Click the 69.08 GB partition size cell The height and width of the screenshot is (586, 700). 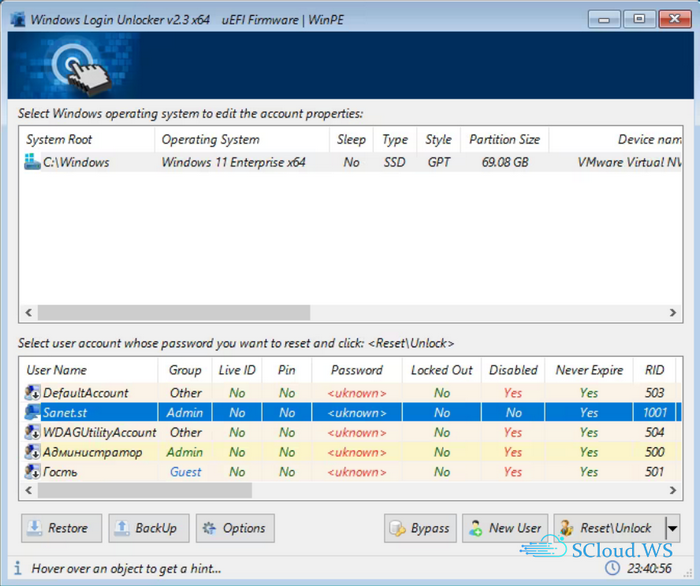(505, 162)
